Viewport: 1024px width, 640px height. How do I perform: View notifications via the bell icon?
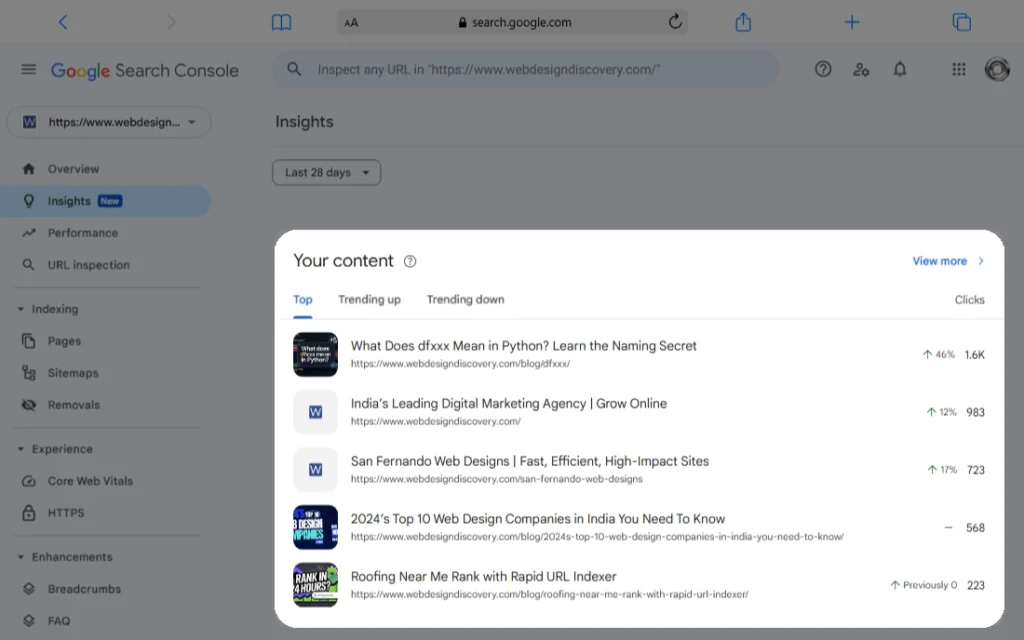point(899,69)
